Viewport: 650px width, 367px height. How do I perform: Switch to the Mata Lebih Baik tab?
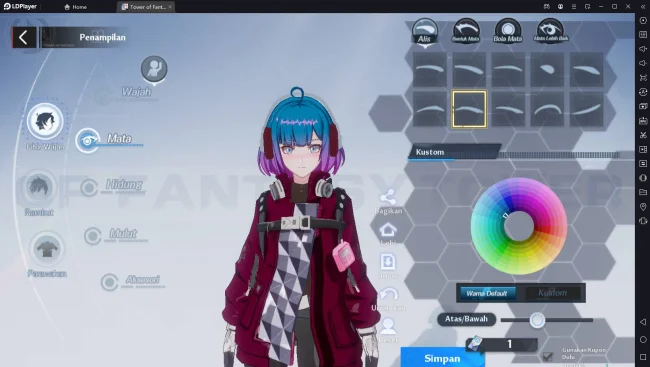[x=551, y=31]
